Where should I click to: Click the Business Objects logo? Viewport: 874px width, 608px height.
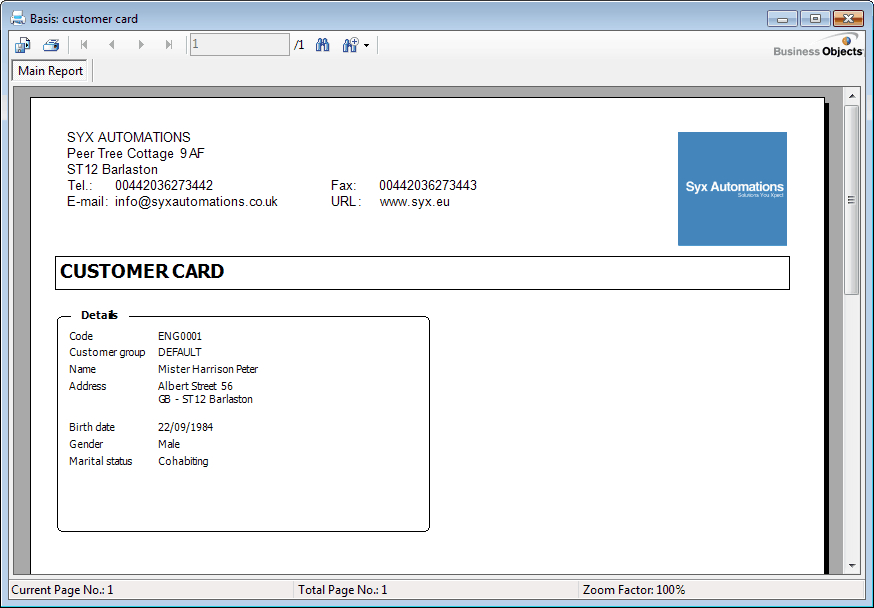point(817,47)
